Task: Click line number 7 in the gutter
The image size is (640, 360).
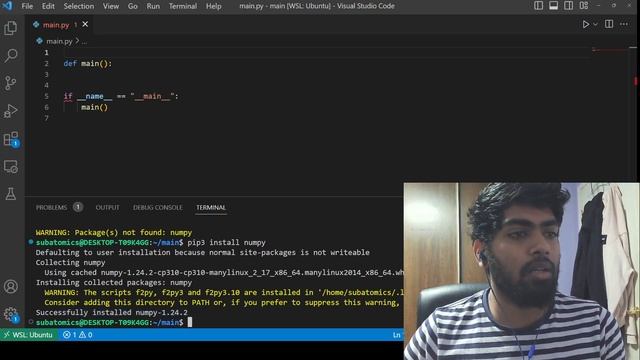Action: (x=47, y=118)
